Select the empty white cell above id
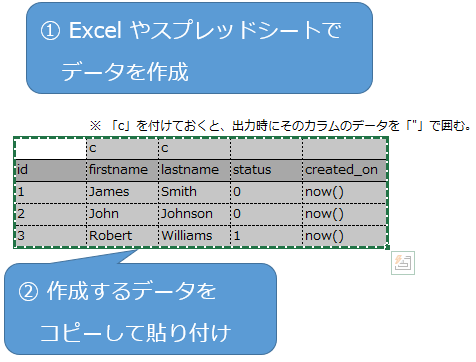 coord(50,148)
